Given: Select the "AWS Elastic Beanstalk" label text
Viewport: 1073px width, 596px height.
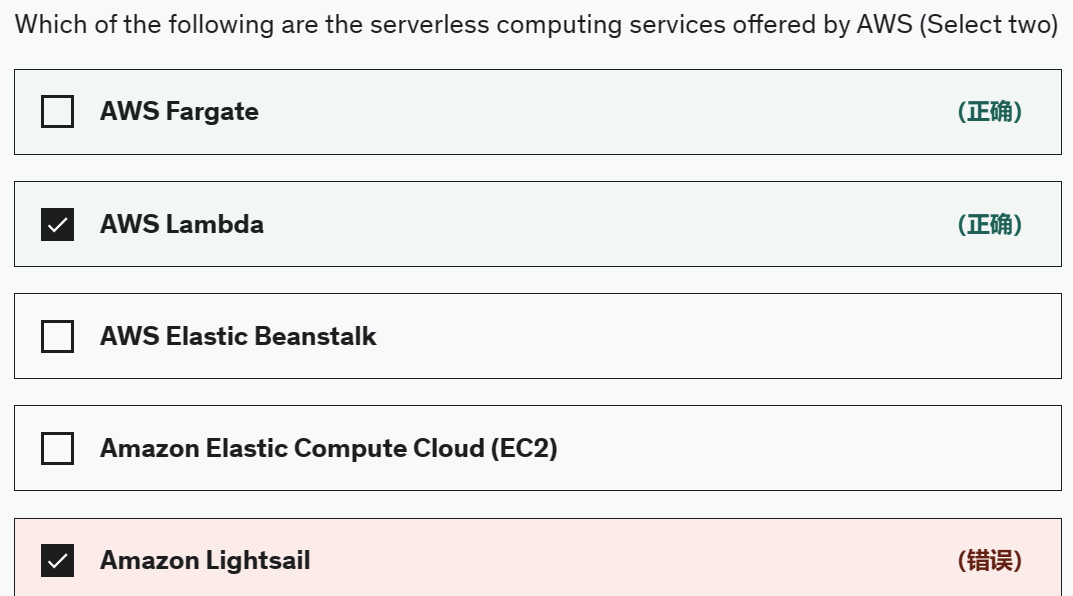Looking at the screenshot, I should pos(238,336).
